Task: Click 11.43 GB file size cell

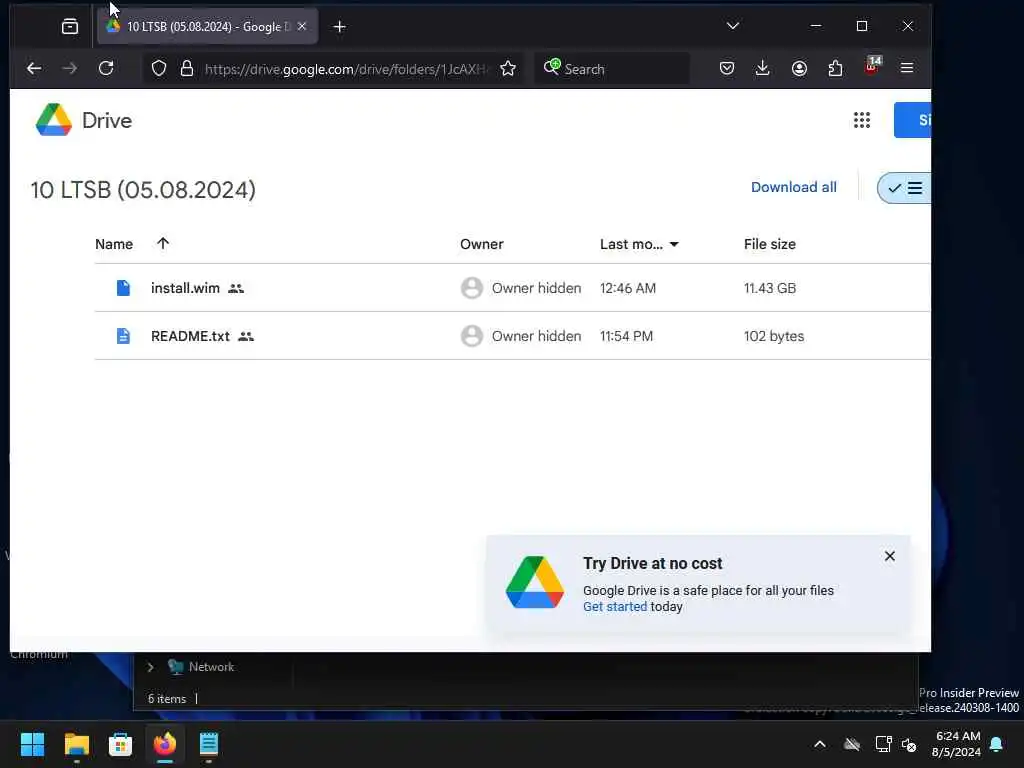Action: (x=769, y=288)
